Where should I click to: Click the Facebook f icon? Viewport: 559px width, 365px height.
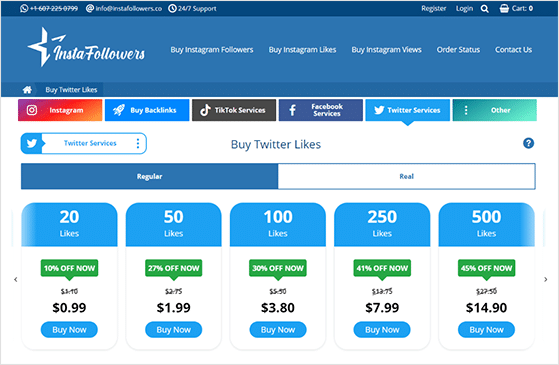[x=292, y=110]
